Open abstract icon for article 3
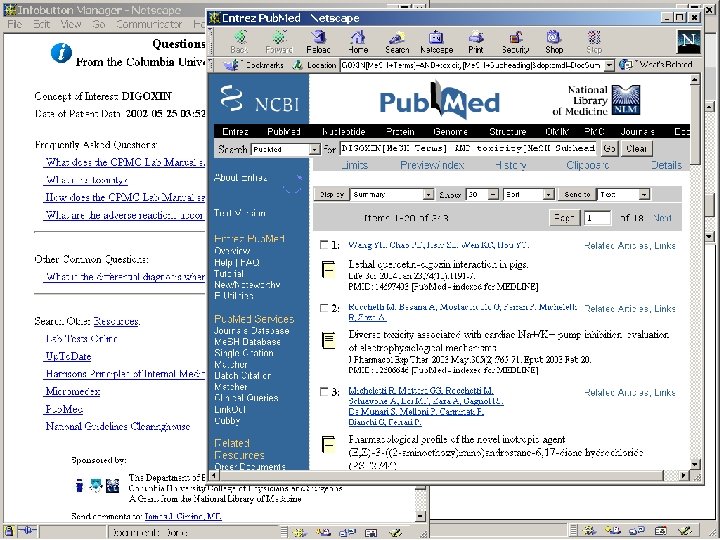The image size is (720, 540). pyautogui.click(x=328, y=444)
